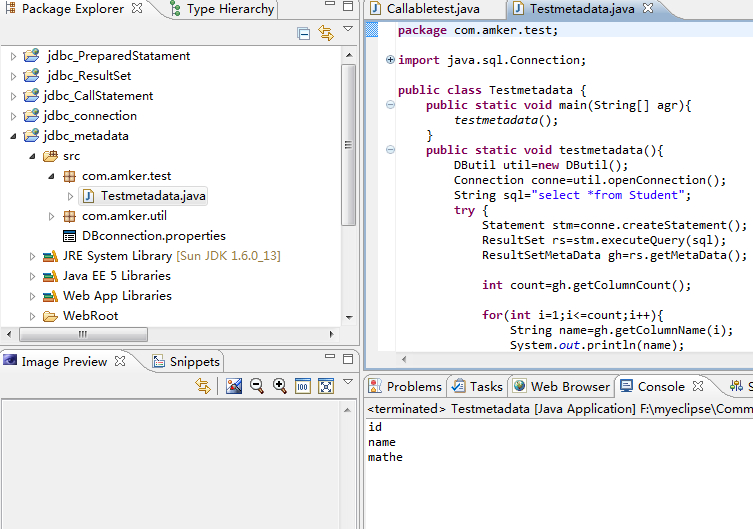Select jdbc_CallStatement project icon
753x529 pixels.
(32, 96)
